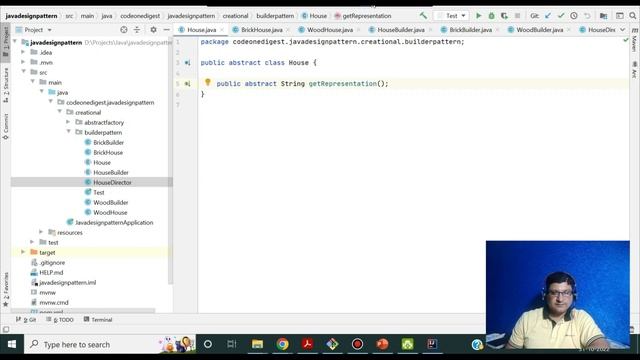
Task: Open Project panel settings gear
Action: (153, 29)
